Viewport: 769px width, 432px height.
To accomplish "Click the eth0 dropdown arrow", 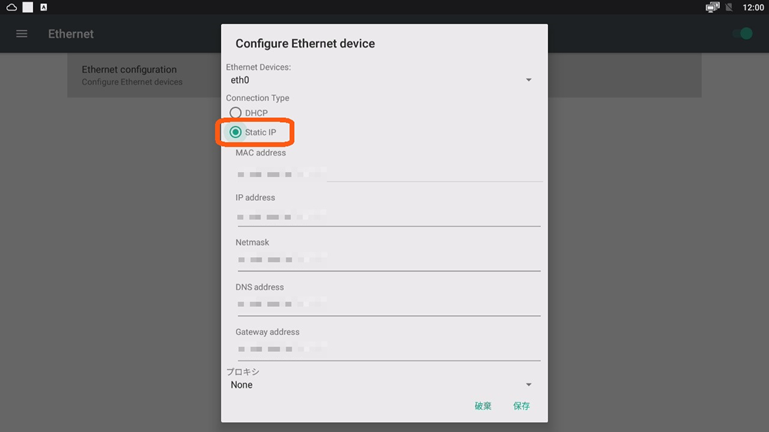I will point(529,80).
